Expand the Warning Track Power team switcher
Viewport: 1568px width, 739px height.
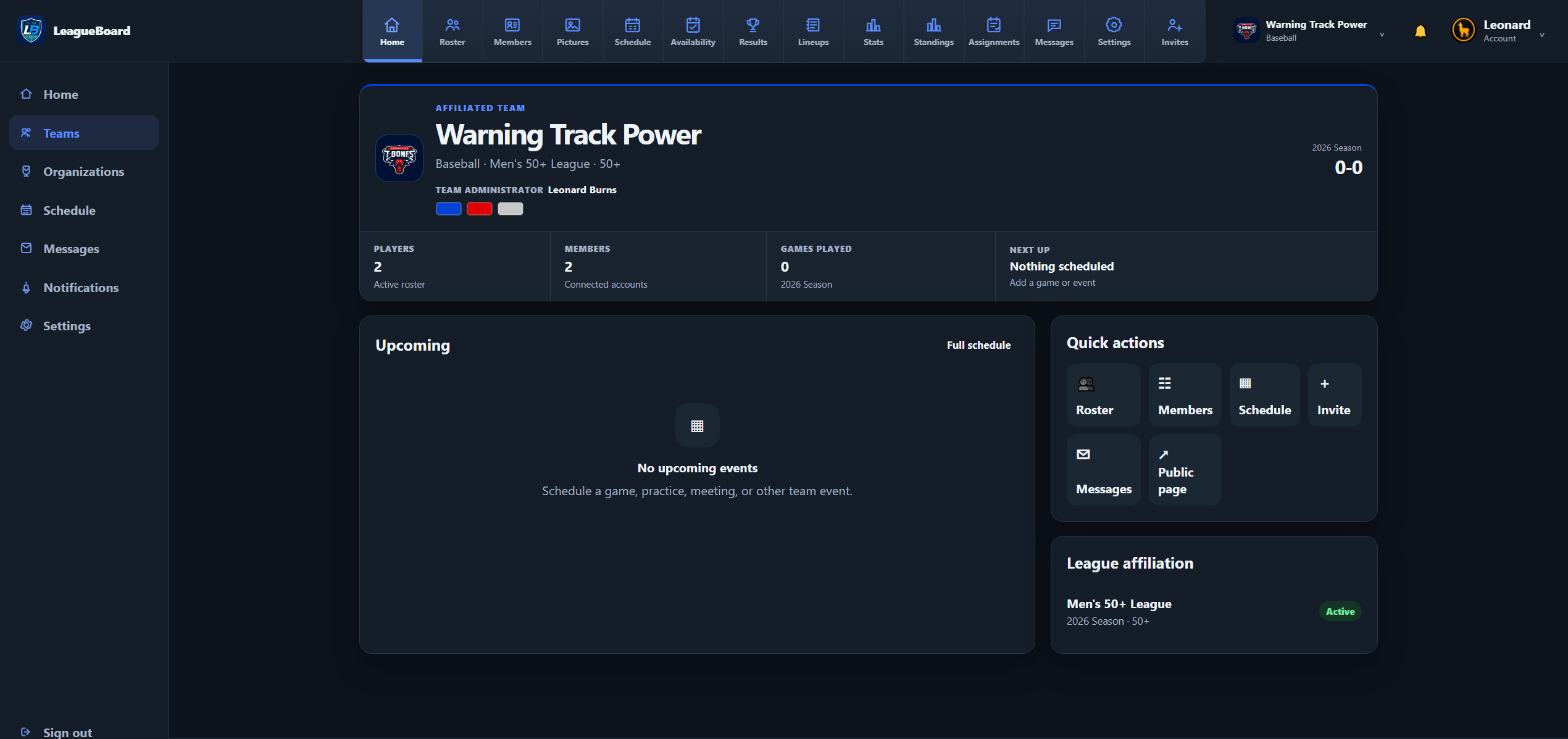(1309, 31)
